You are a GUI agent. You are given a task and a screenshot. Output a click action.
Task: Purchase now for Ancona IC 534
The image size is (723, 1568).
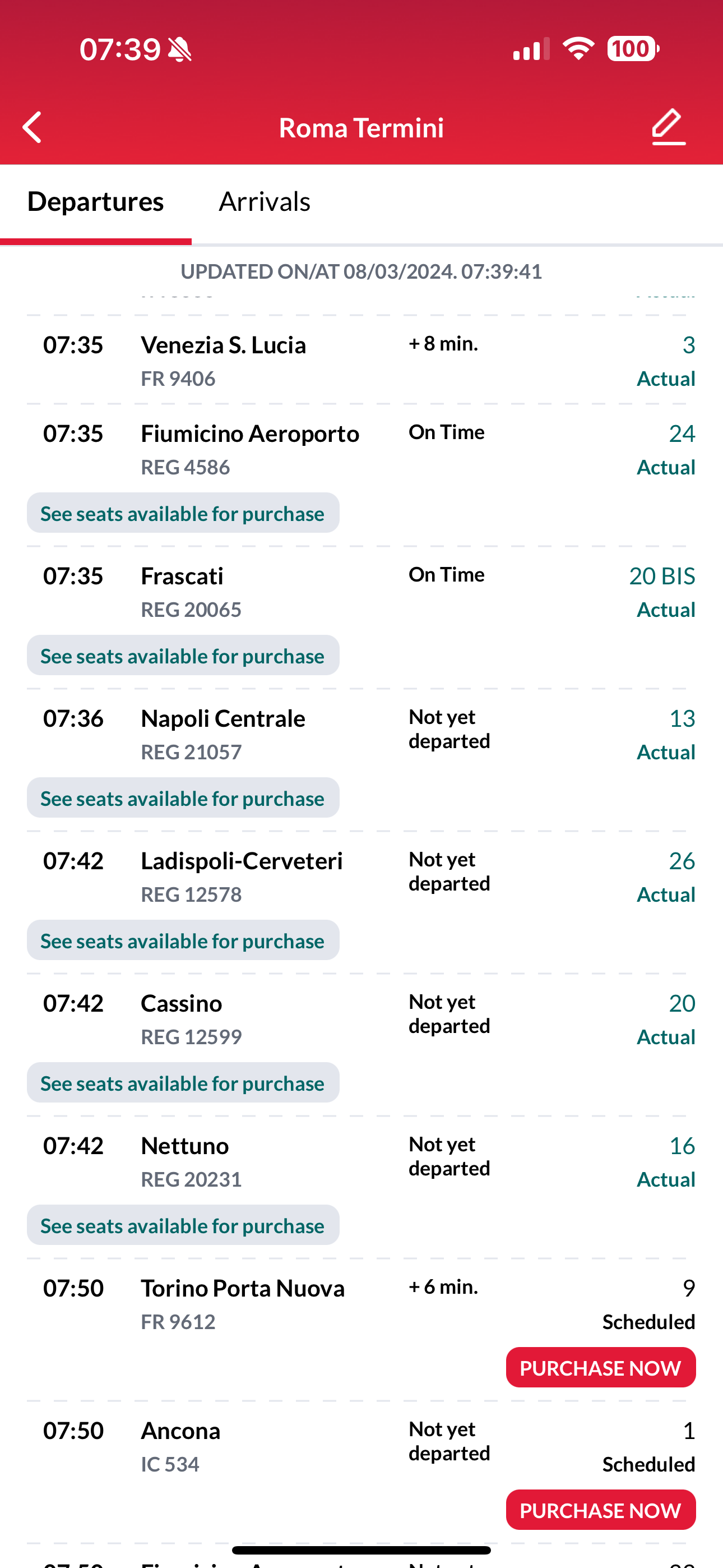pos(601,1510)
